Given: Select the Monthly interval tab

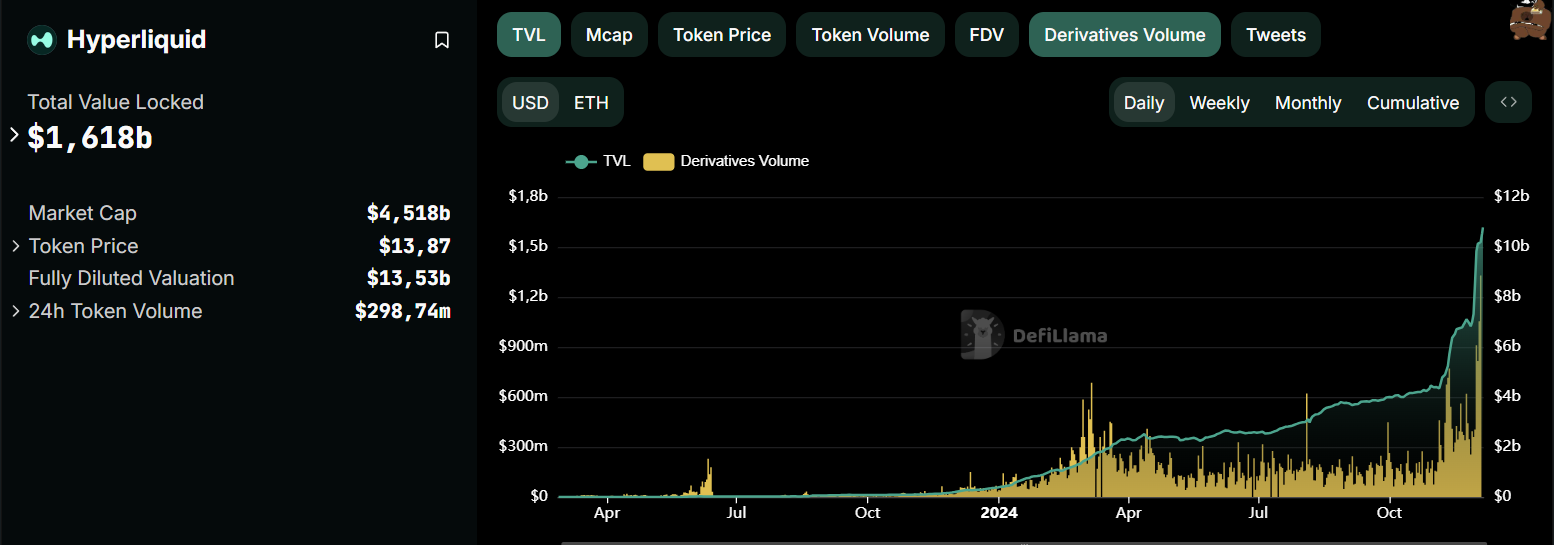Looking at the screenshot, I should tap(1308, 103).
